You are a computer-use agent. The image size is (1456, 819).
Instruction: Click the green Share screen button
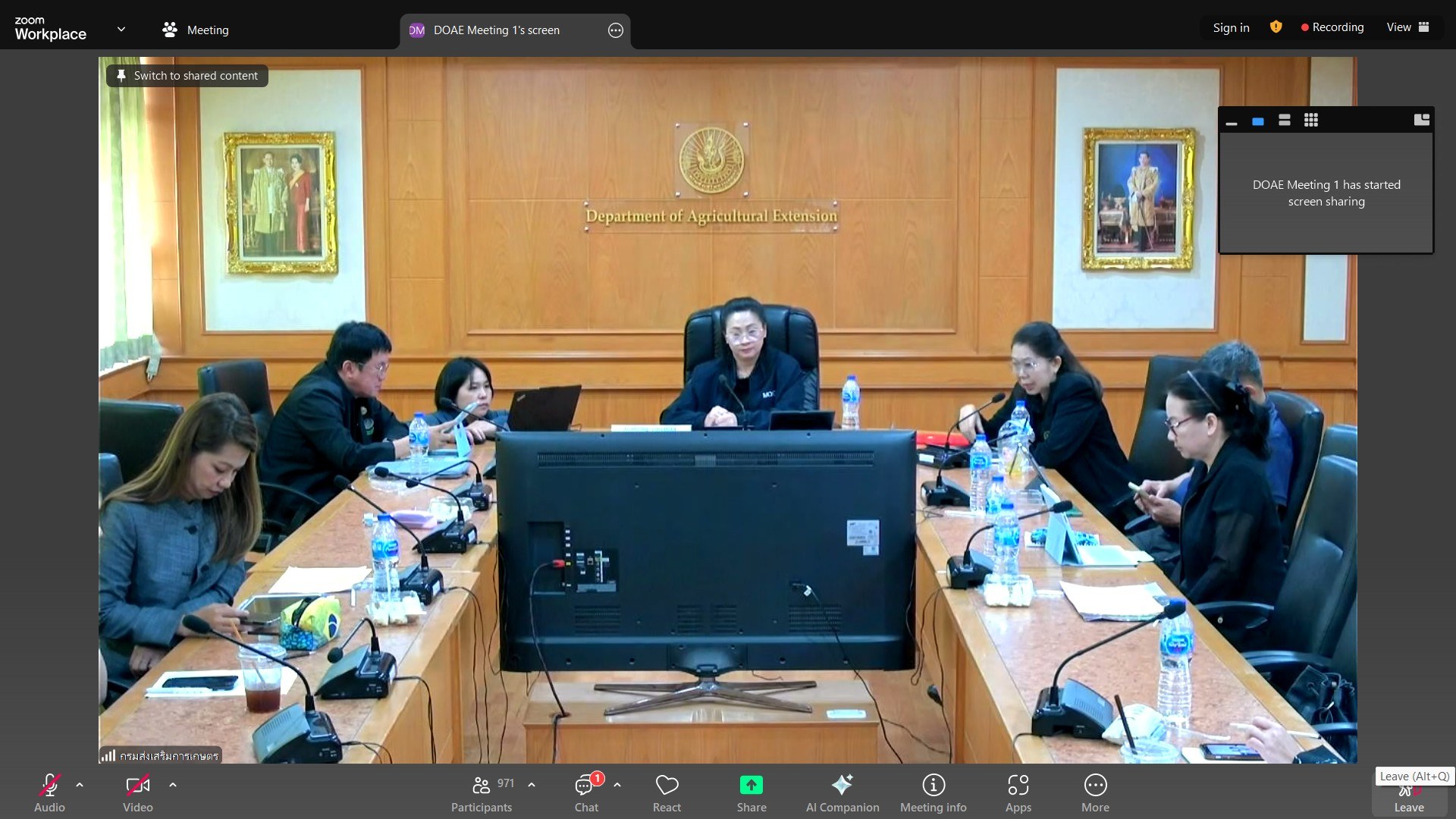tap(751, 792)
